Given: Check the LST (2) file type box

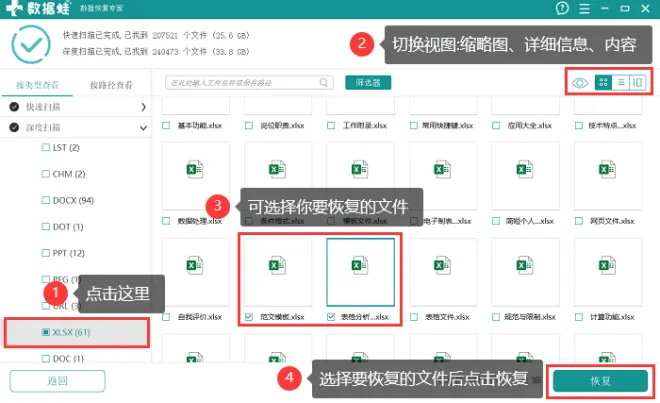Looking at the screenshot, I should tap(45, 147).
